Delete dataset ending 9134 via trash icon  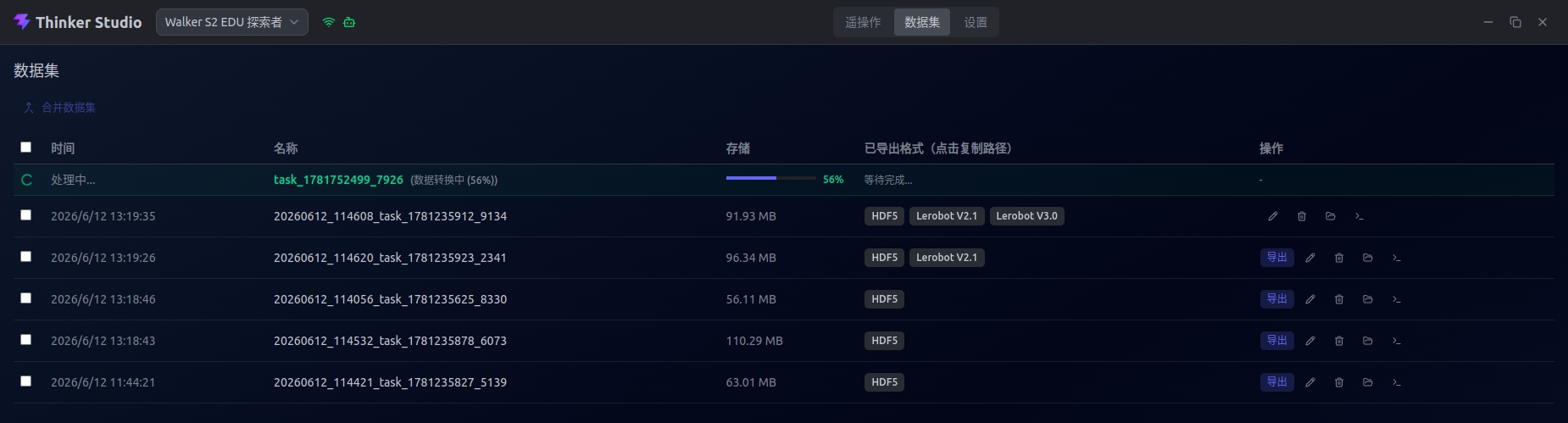click(1302, 216)
